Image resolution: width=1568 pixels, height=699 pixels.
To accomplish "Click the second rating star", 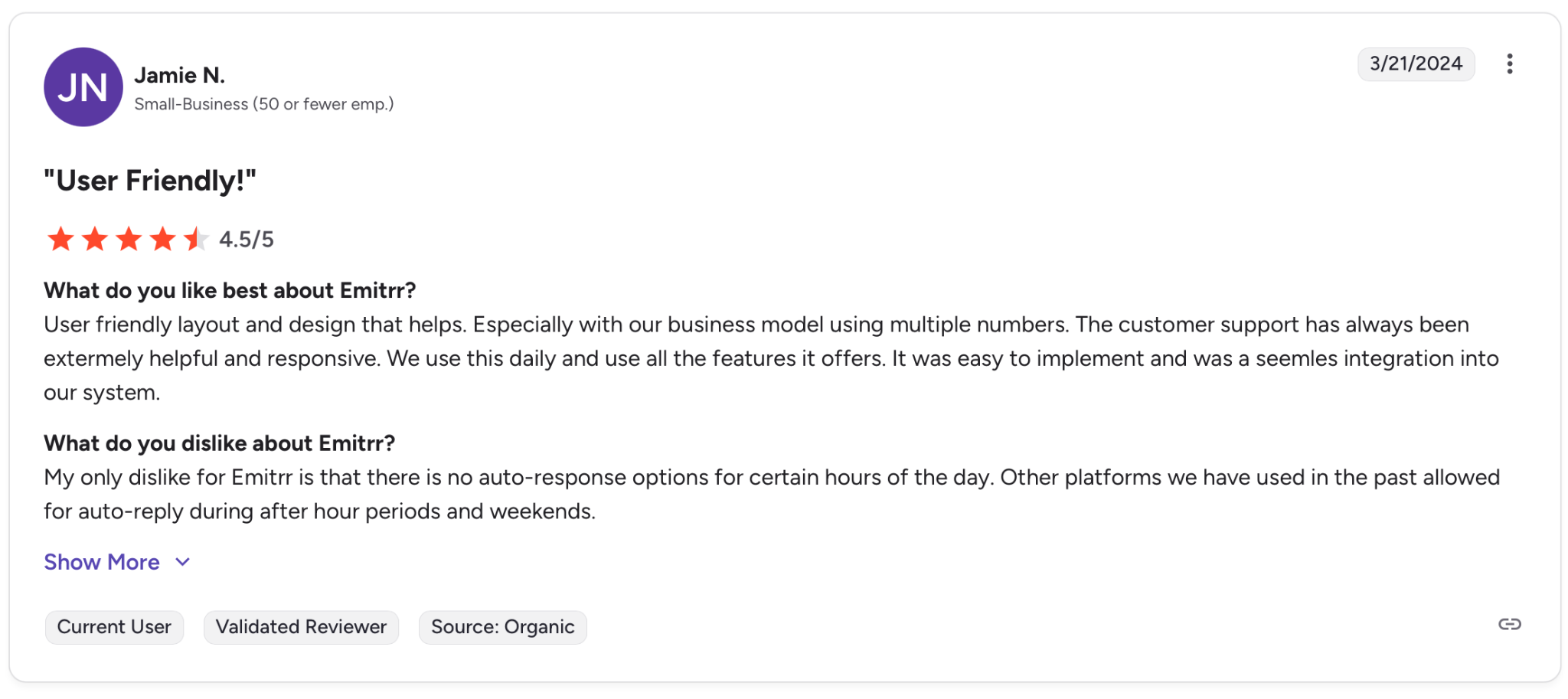I will 95,239.
